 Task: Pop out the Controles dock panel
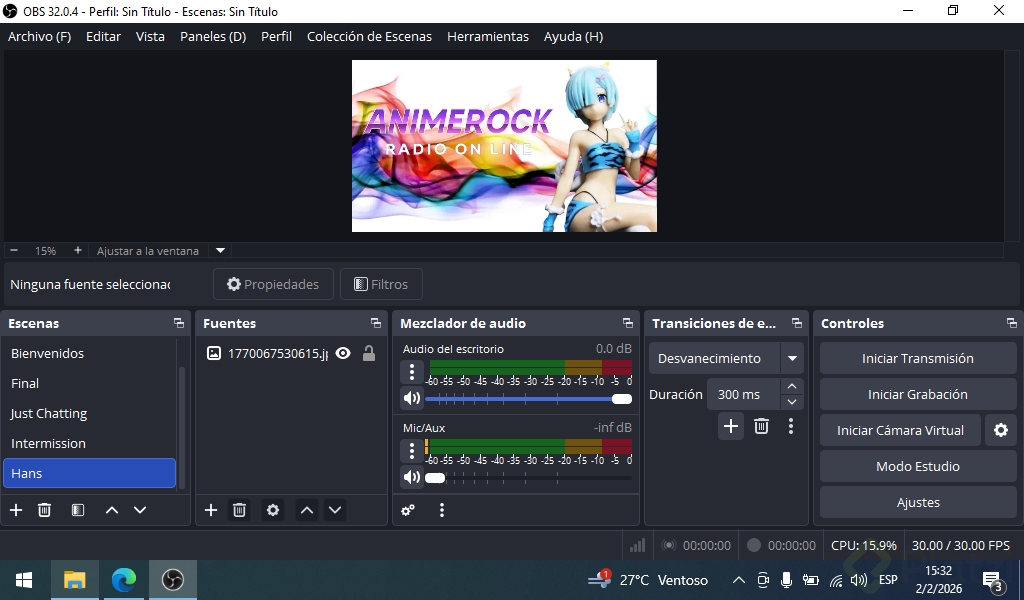(1012, 323)
